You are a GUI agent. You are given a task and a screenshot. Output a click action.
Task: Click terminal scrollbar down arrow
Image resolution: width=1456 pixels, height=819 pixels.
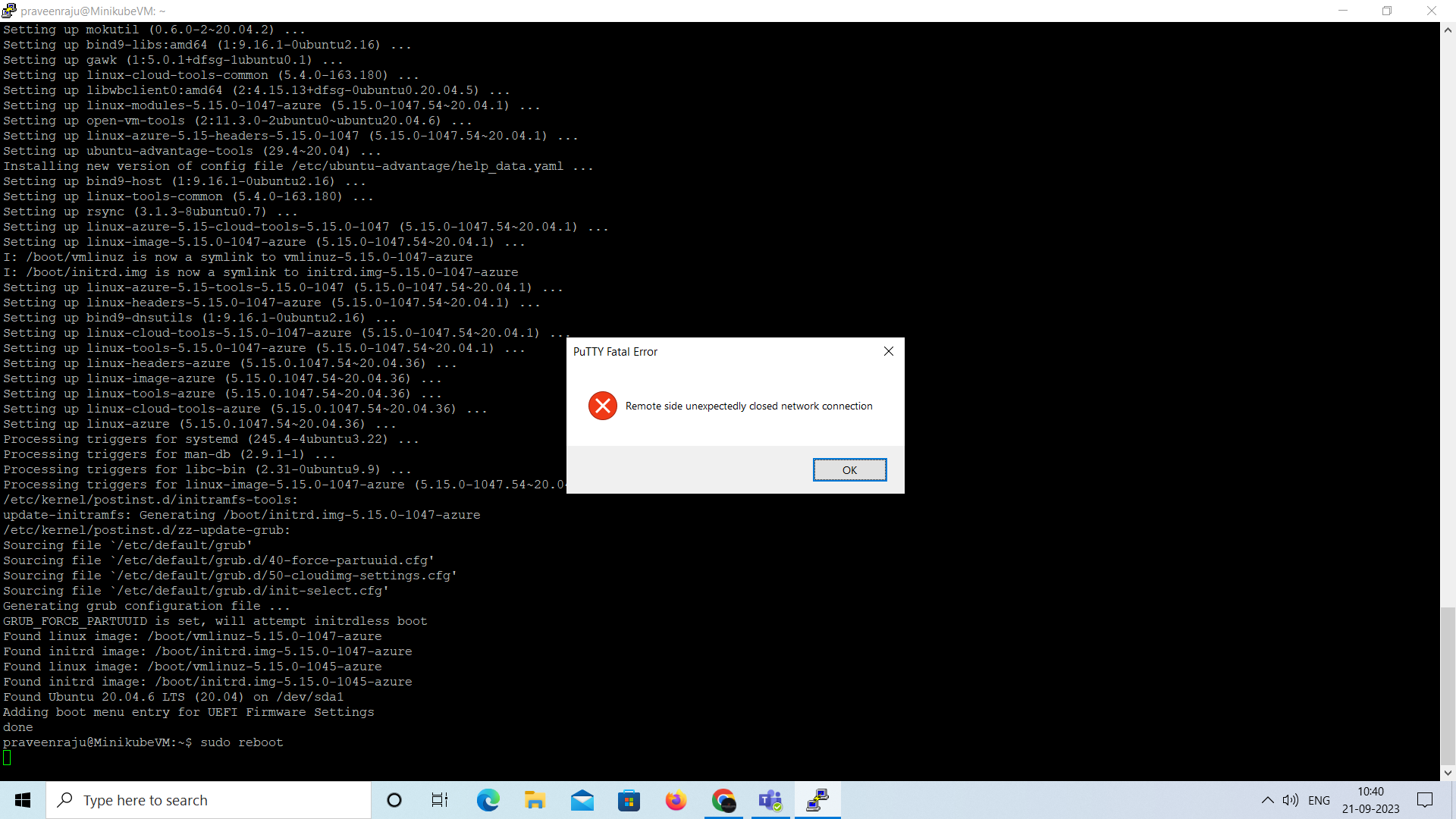click(x=1448, y=773)
